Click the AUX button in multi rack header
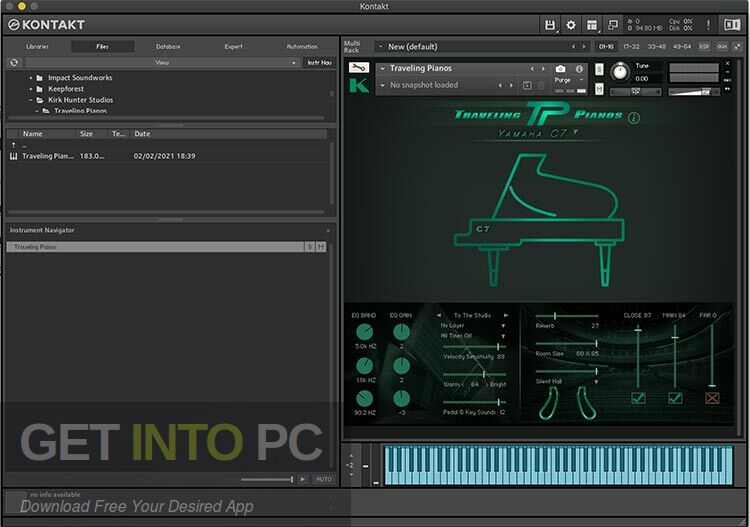The image size is (750, 527). coord(722,46)
